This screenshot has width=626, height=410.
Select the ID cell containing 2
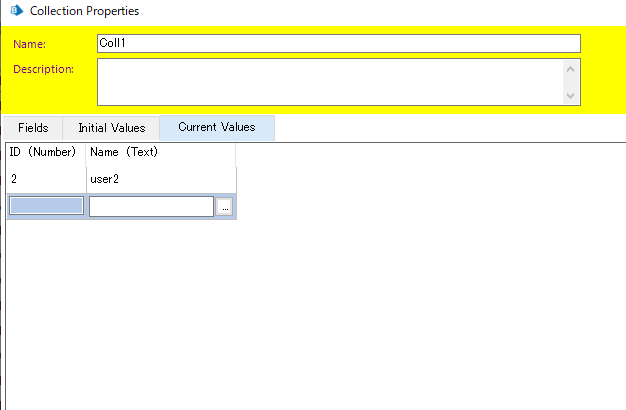pos(45,179)
